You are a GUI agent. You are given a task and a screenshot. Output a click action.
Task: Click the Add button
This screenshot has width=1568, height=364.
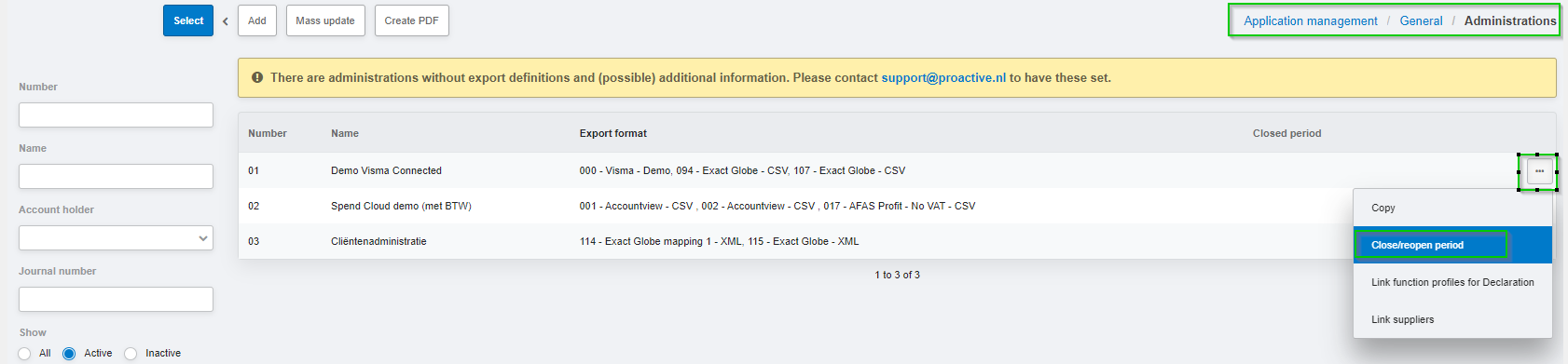coord(257,20)
